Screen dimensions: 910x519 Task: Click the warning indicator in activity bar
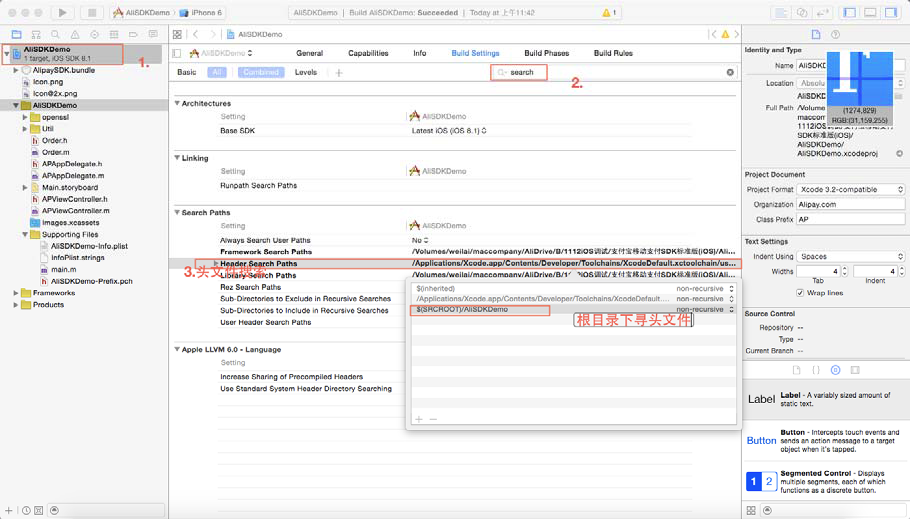[x=609, y=12]
